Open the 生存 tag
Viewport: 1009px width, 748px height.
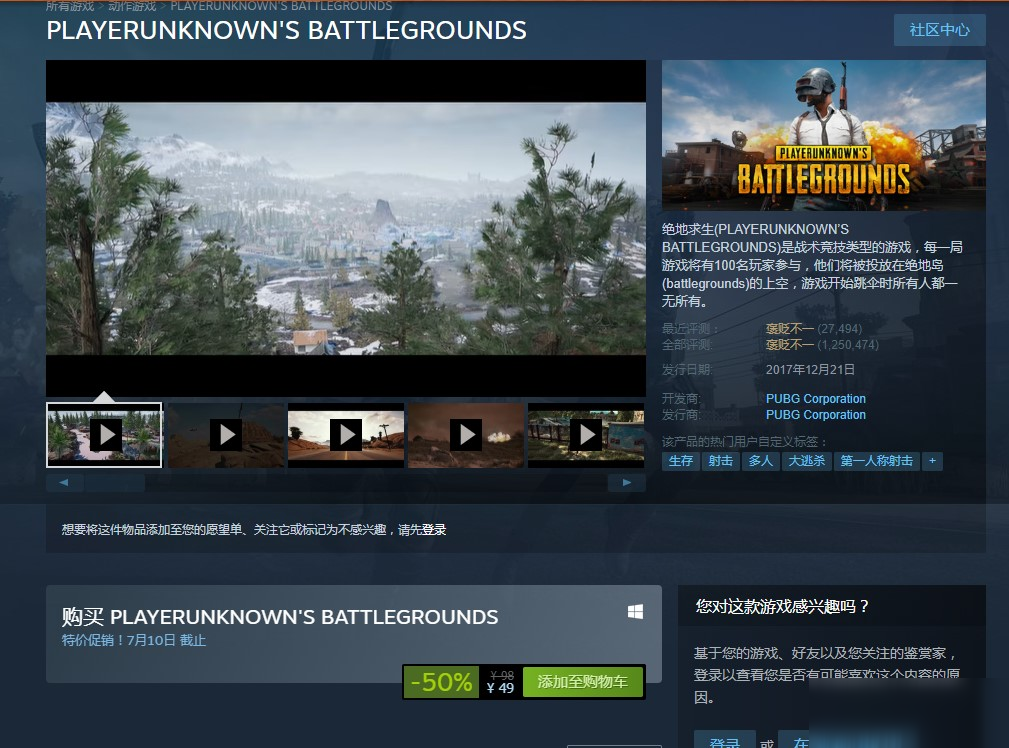click(x=680, y=461)
